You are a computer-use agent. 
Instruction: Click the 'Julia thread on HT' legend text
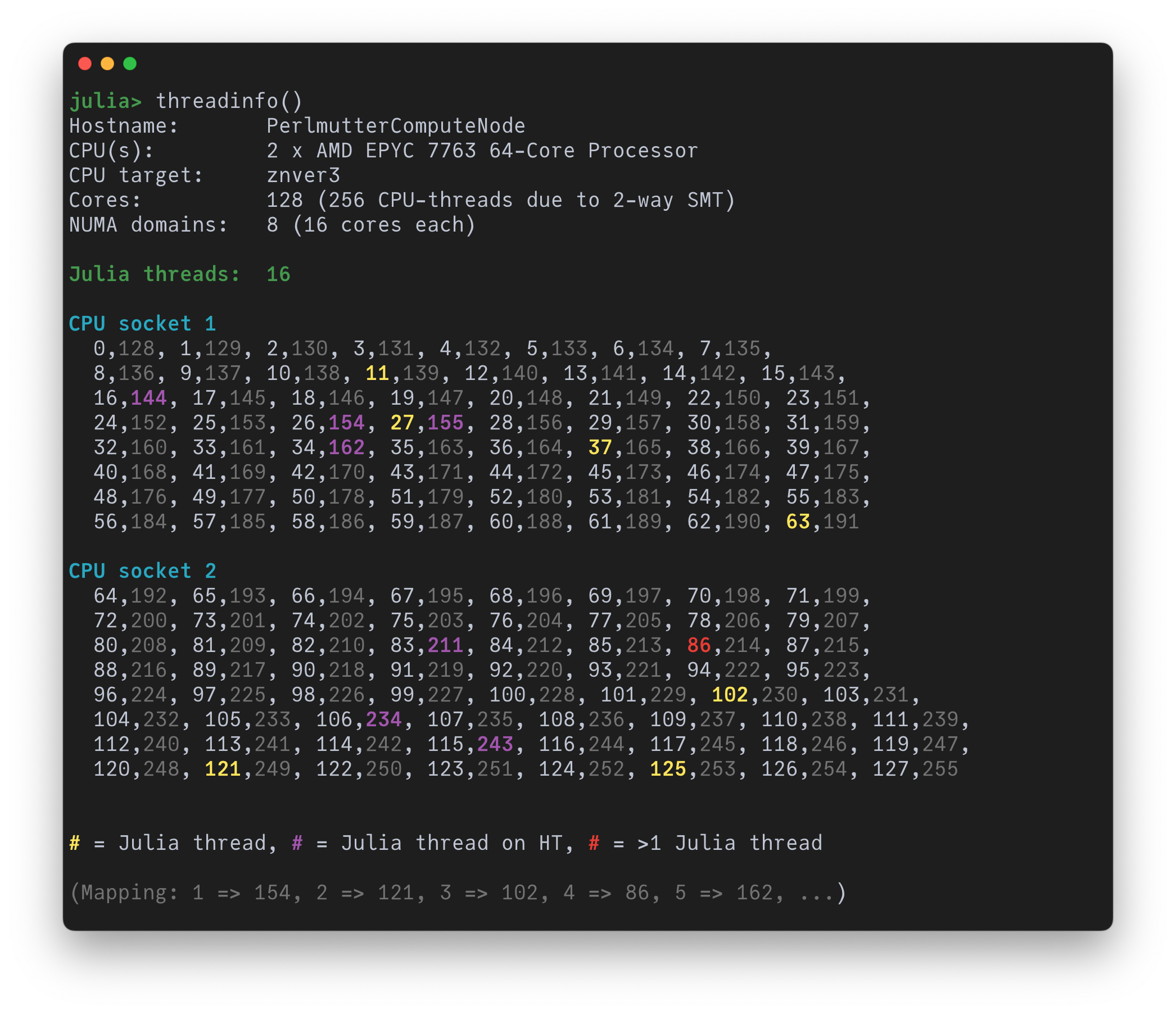tap(452, 844)
